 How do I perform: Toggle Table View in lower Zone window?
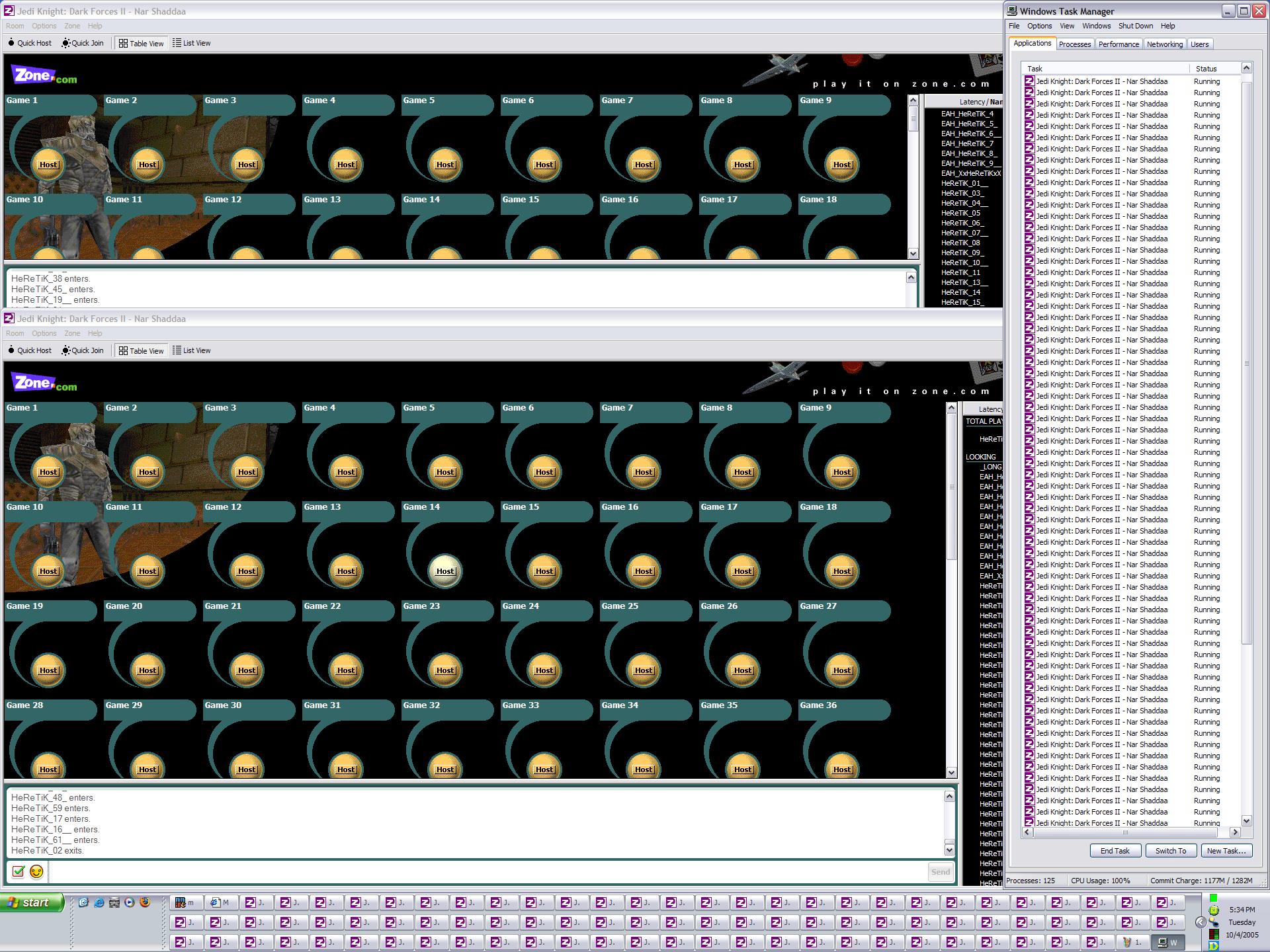pyautogui.click(x=141, y=350)
